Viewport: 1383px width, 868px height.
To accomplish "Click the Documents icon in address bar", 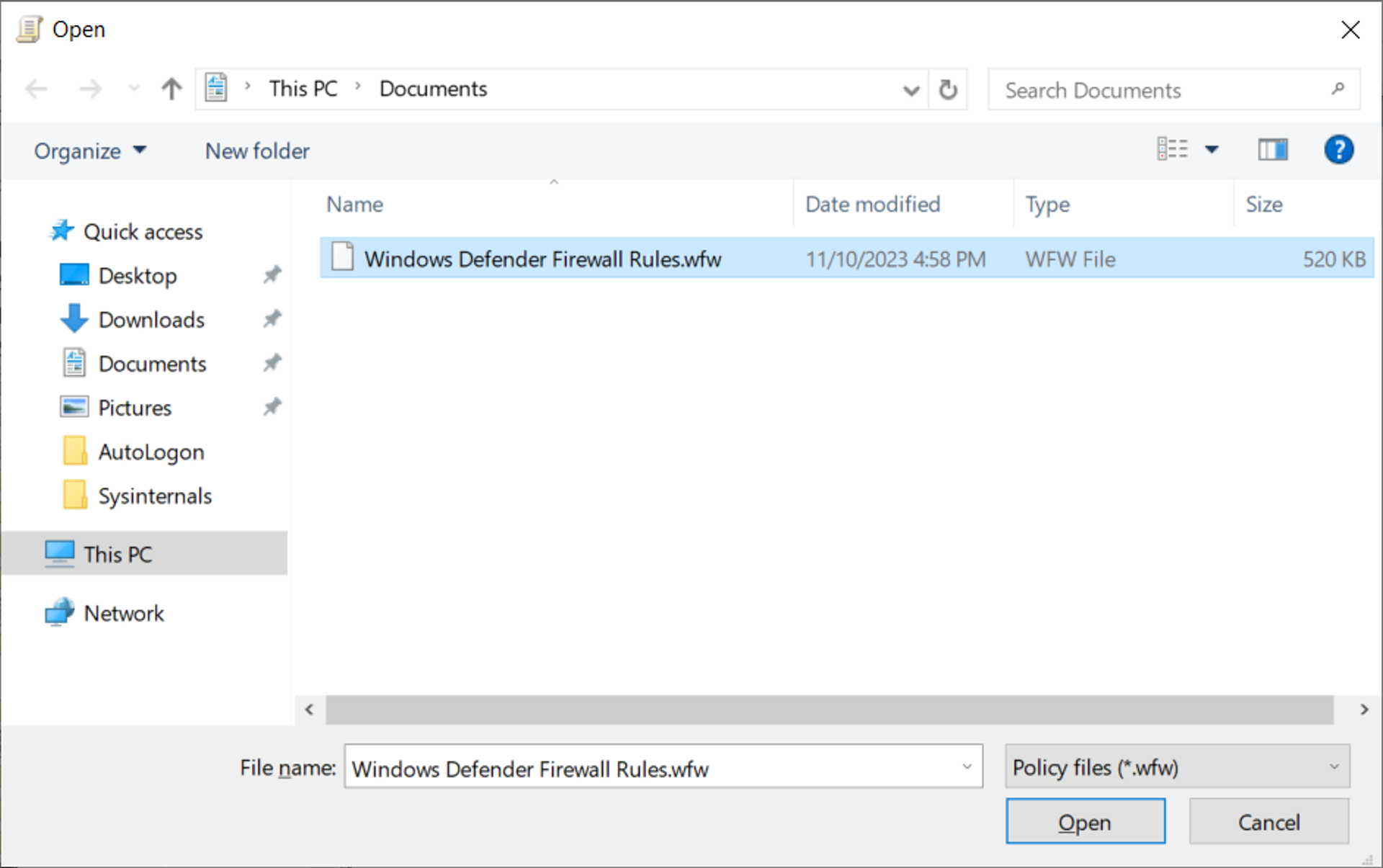I will tap(216, 89).
